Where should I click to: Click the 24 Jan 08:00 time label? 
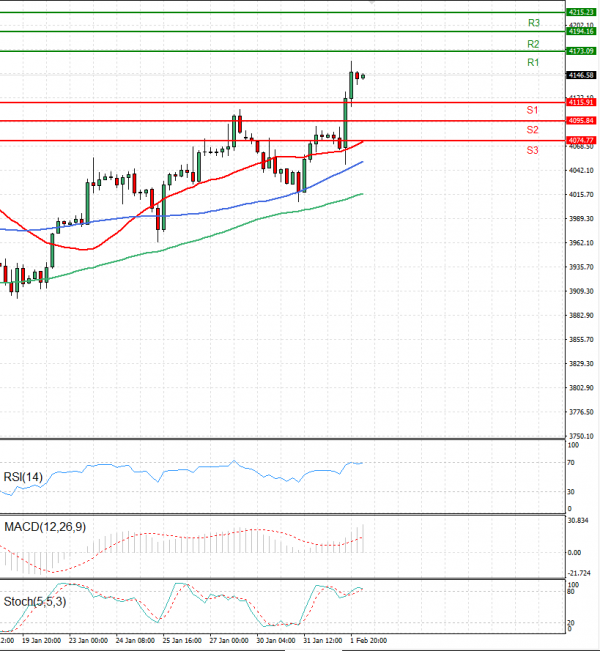tap(135, 641)
